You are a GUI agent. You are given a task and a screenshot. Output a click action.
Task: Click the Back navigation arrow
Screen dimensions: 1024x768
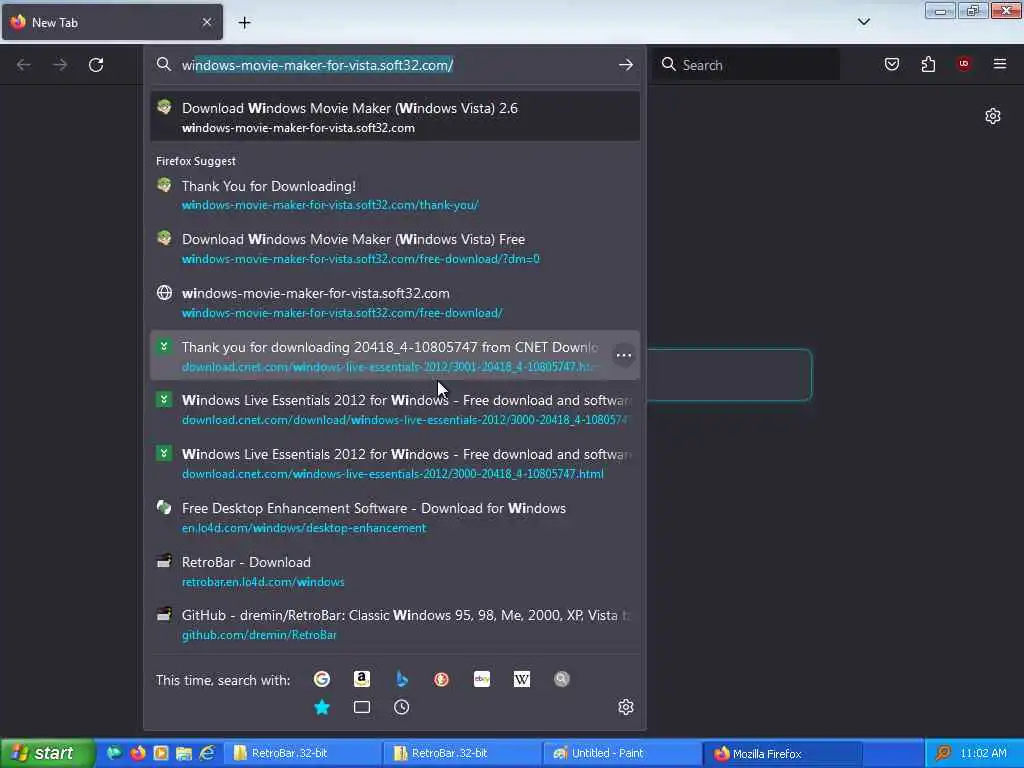24,65
